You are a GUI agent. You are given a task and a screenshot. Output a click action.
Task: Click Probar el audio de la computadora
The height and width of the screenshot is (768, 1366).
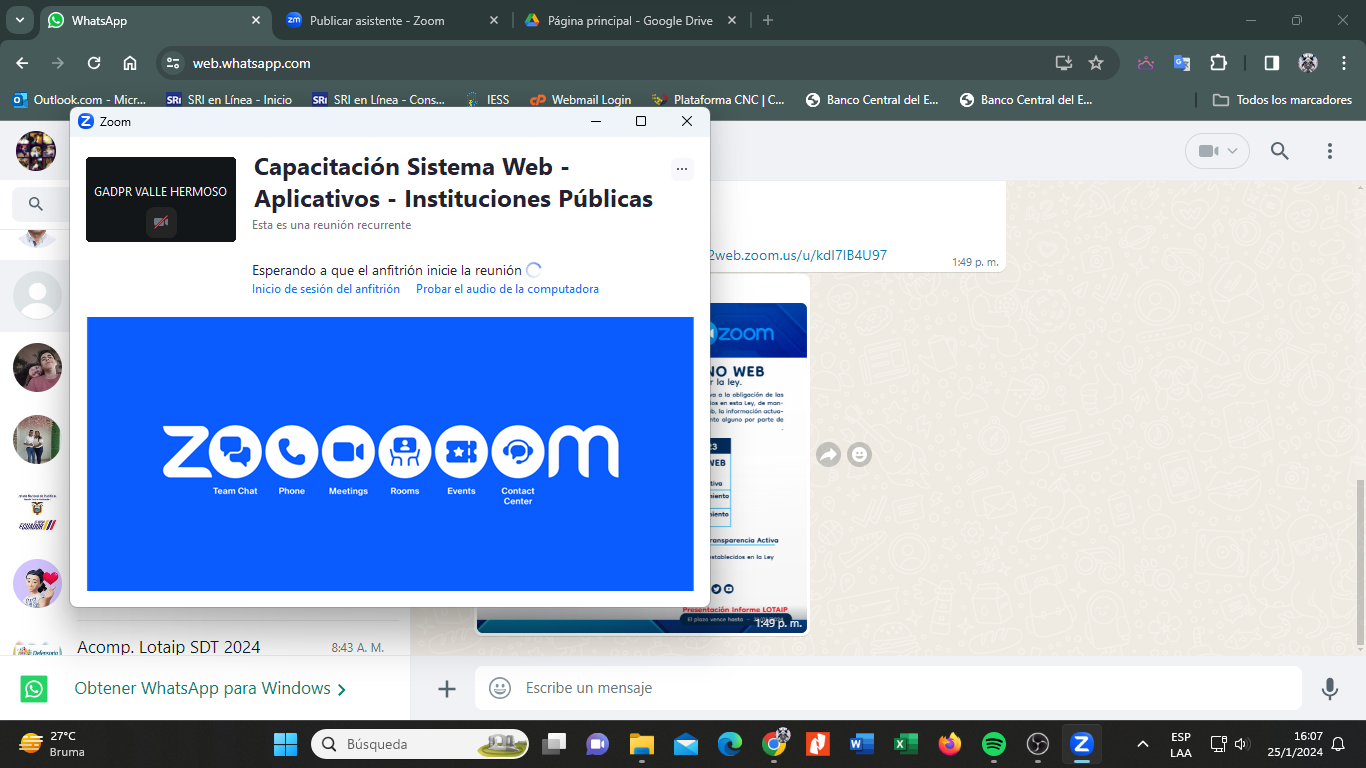click(507, 289)
